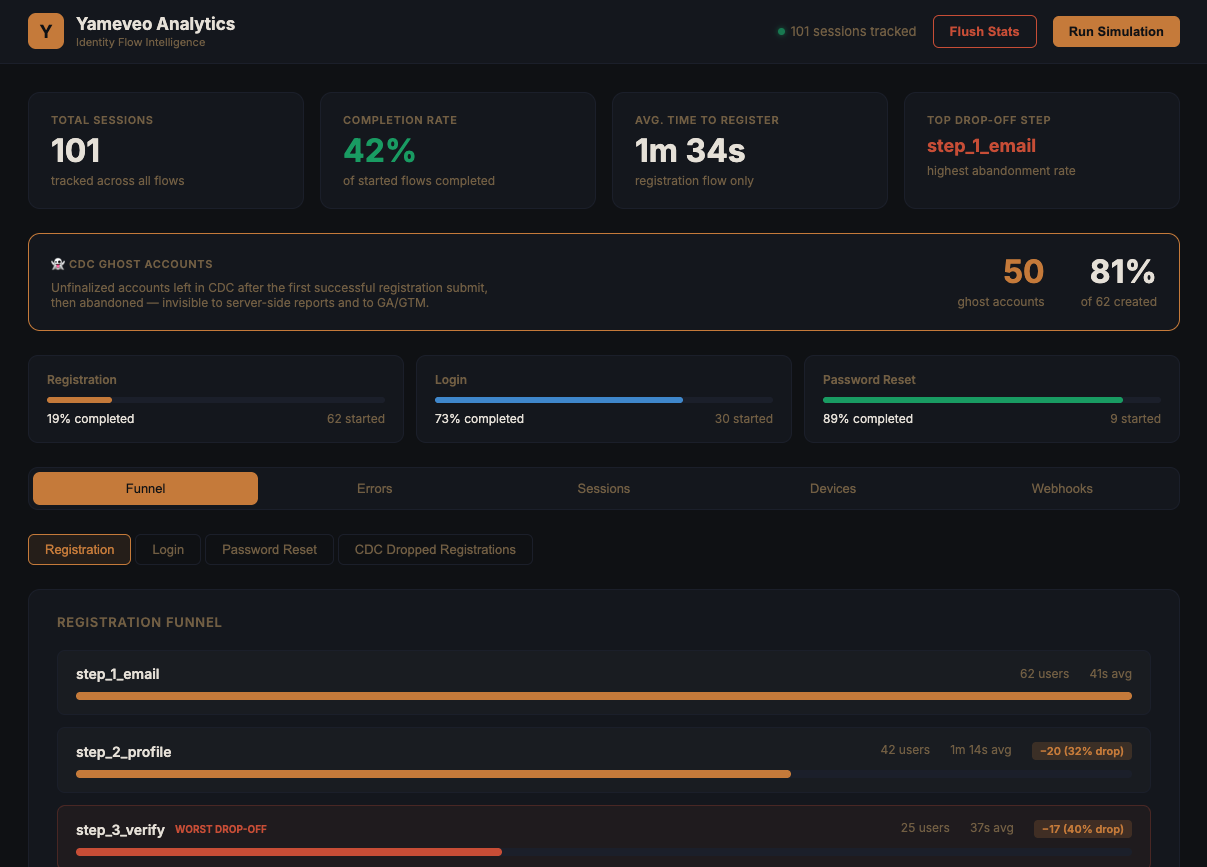Click the Registration completion progress bar
The height and width of the screenshot is (867, 1207).
pos(216,400)
